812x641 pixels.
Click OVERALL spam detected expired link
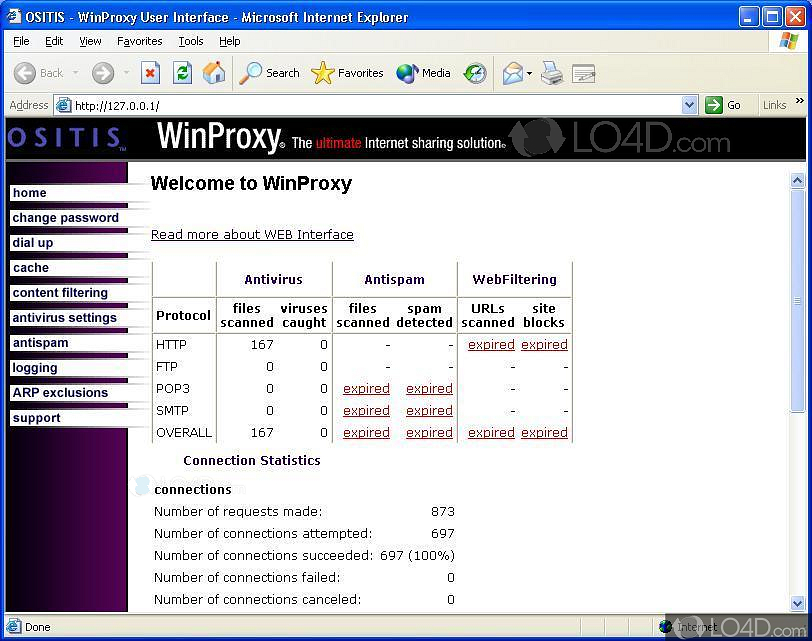click(x=429, y=433)
